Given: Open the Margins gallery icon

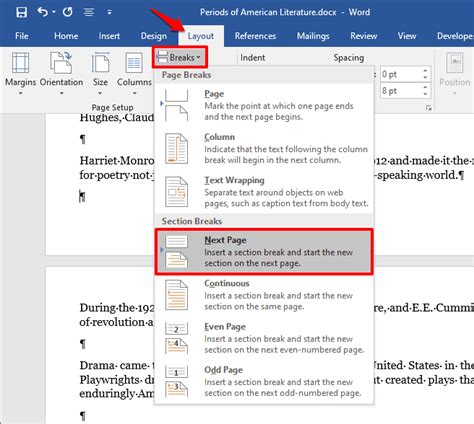Looking at the screenshot, I should point(20,63).
